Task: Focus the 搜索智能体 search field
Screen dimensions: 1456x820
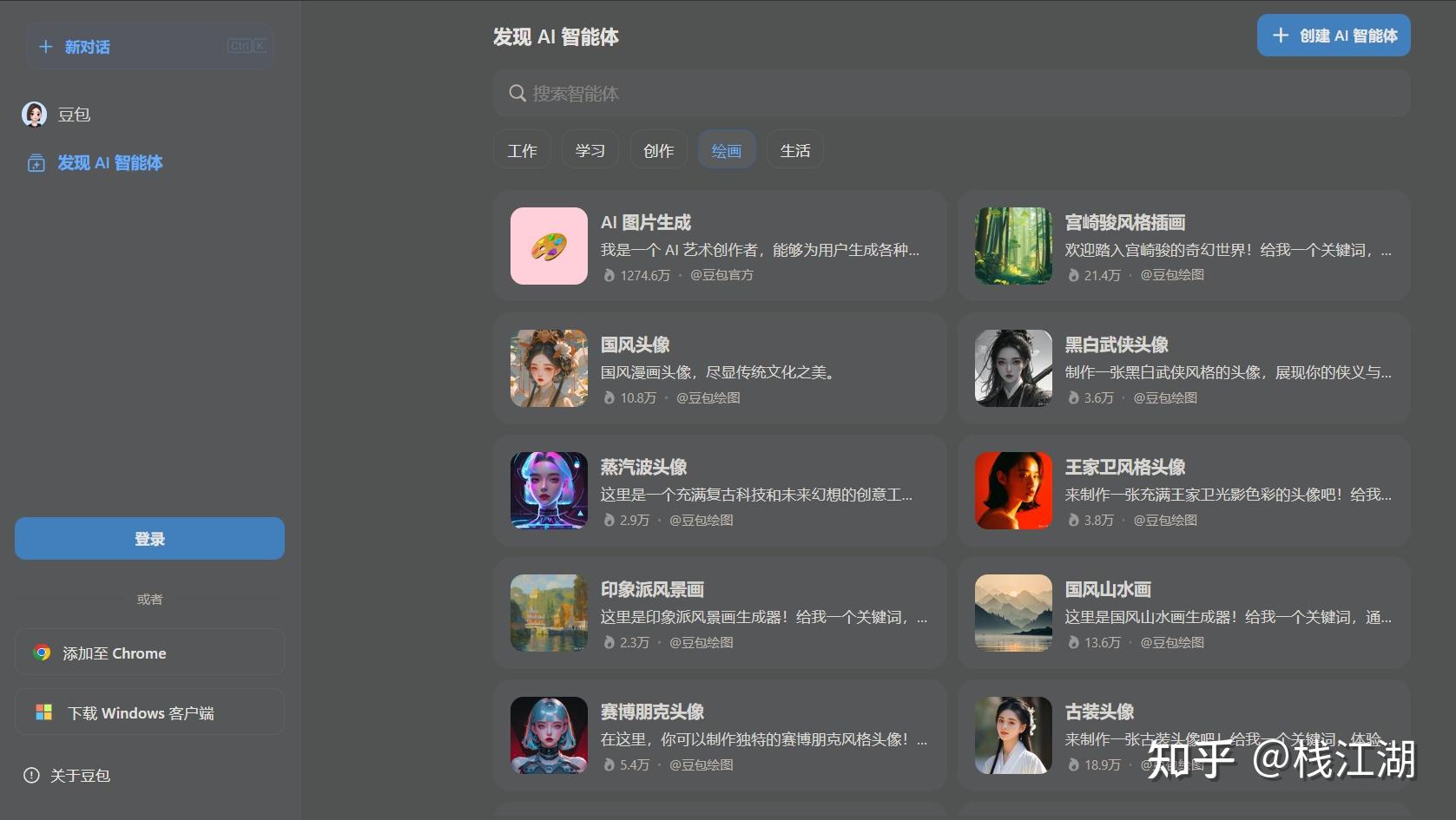Action: [x=955, y=94]
